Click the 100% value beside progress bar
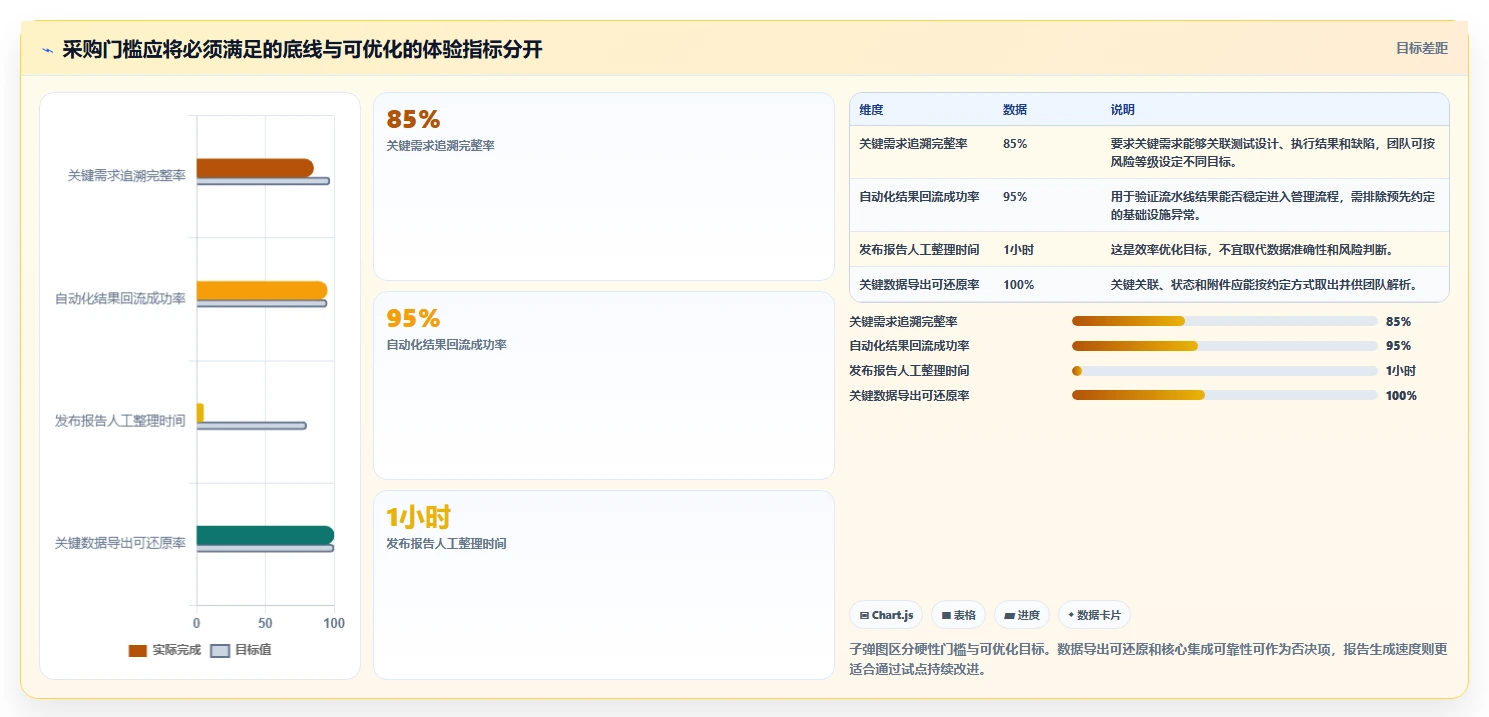The width and height of the screenshot is (1489, 717). (1401, 395)
